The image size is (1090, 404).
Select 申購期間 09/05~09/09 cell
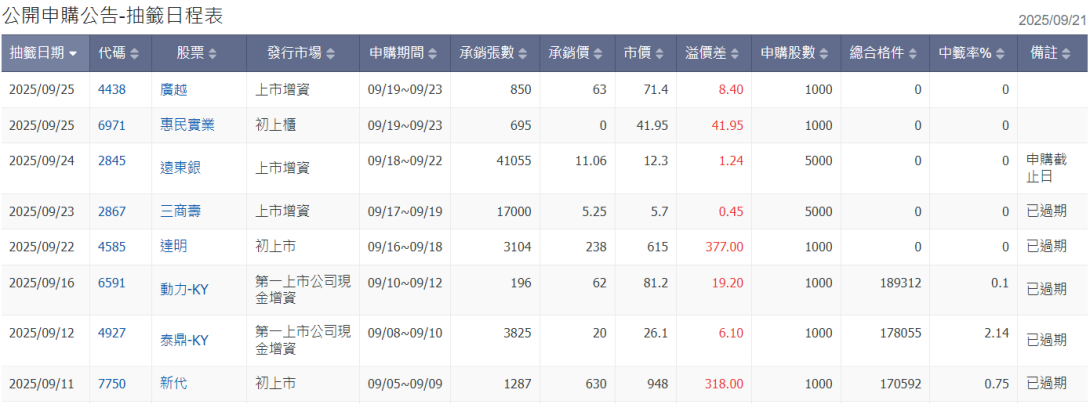(405, 383)
